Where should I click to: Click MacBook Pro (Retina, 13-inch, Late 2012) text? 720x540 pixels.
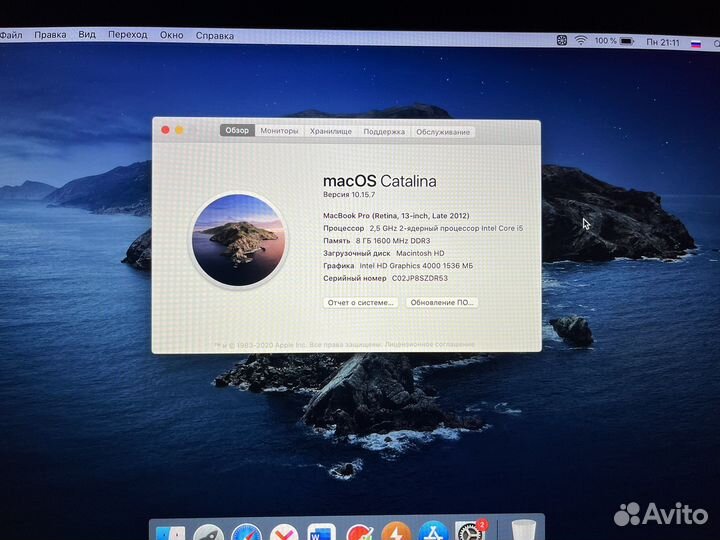pyautogui.click(x=396, y=215)
